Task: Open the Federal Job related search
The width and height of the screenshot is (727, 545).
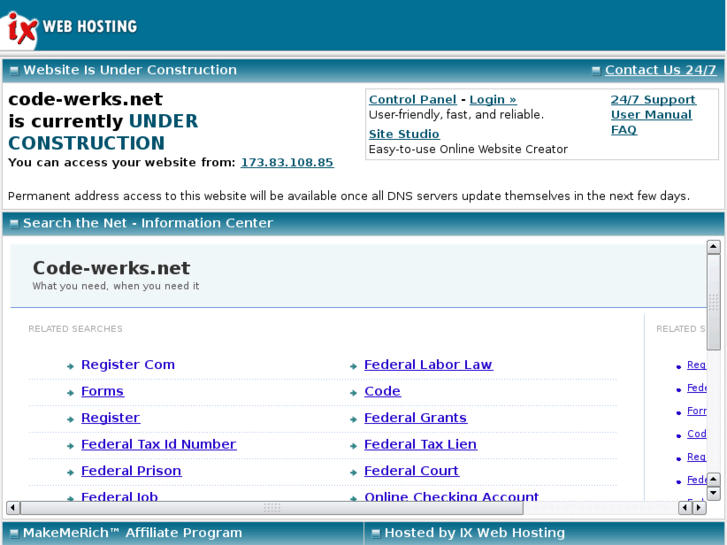Action: click(120, 496)
